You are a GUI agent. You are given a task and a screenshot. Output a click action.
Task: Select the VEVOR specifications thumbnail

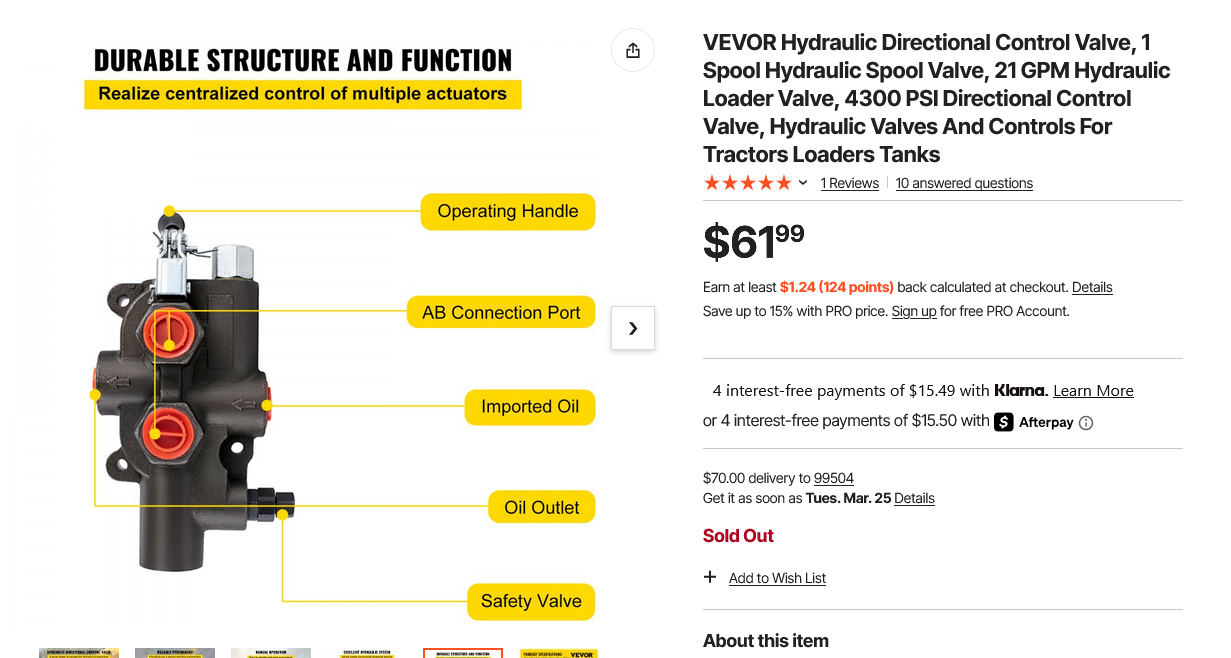point(559,653)
